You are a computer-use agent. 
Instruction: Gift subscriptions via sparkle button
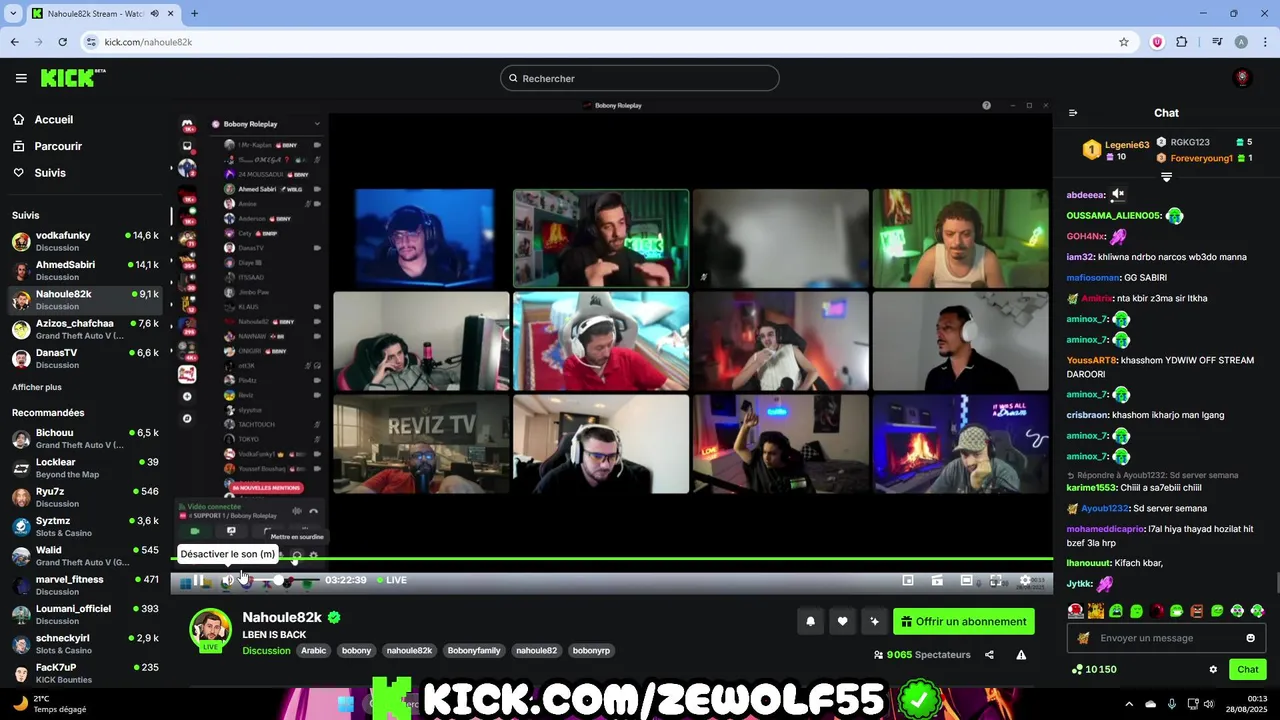click(874, 622)
